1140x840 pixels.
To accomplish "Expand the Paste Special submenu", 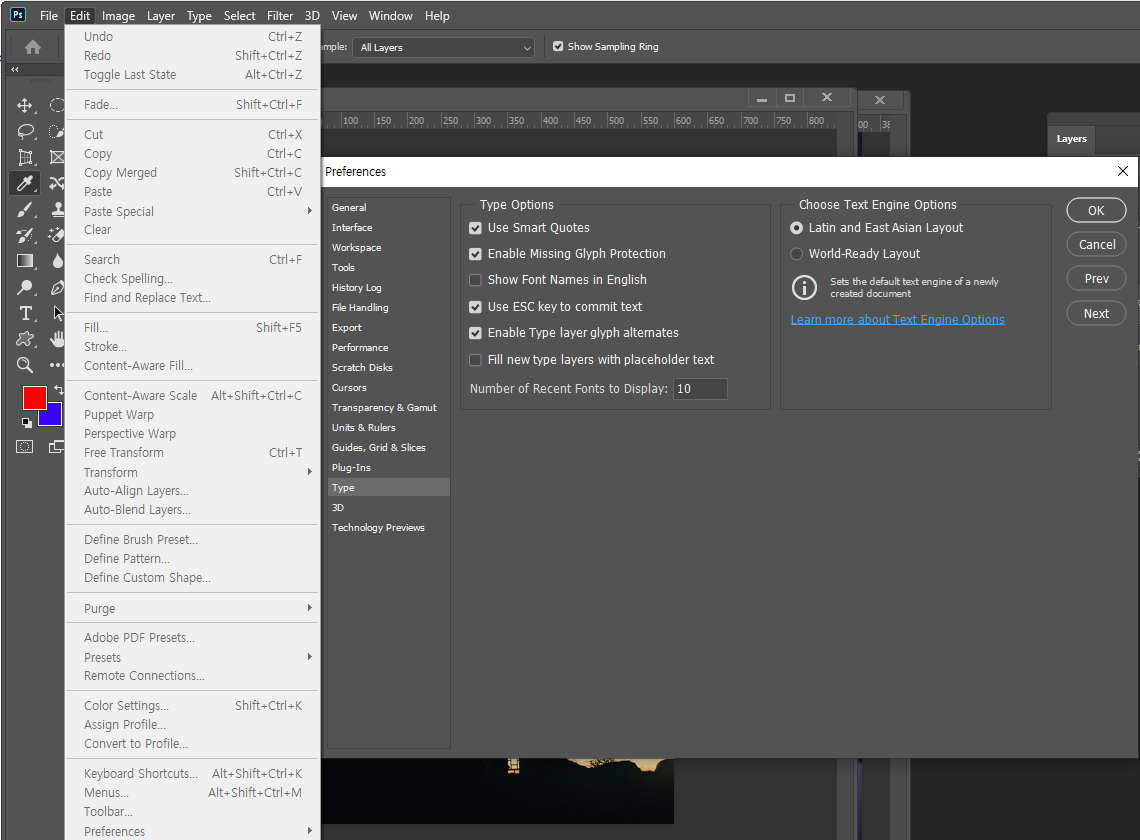I will 193,212.
